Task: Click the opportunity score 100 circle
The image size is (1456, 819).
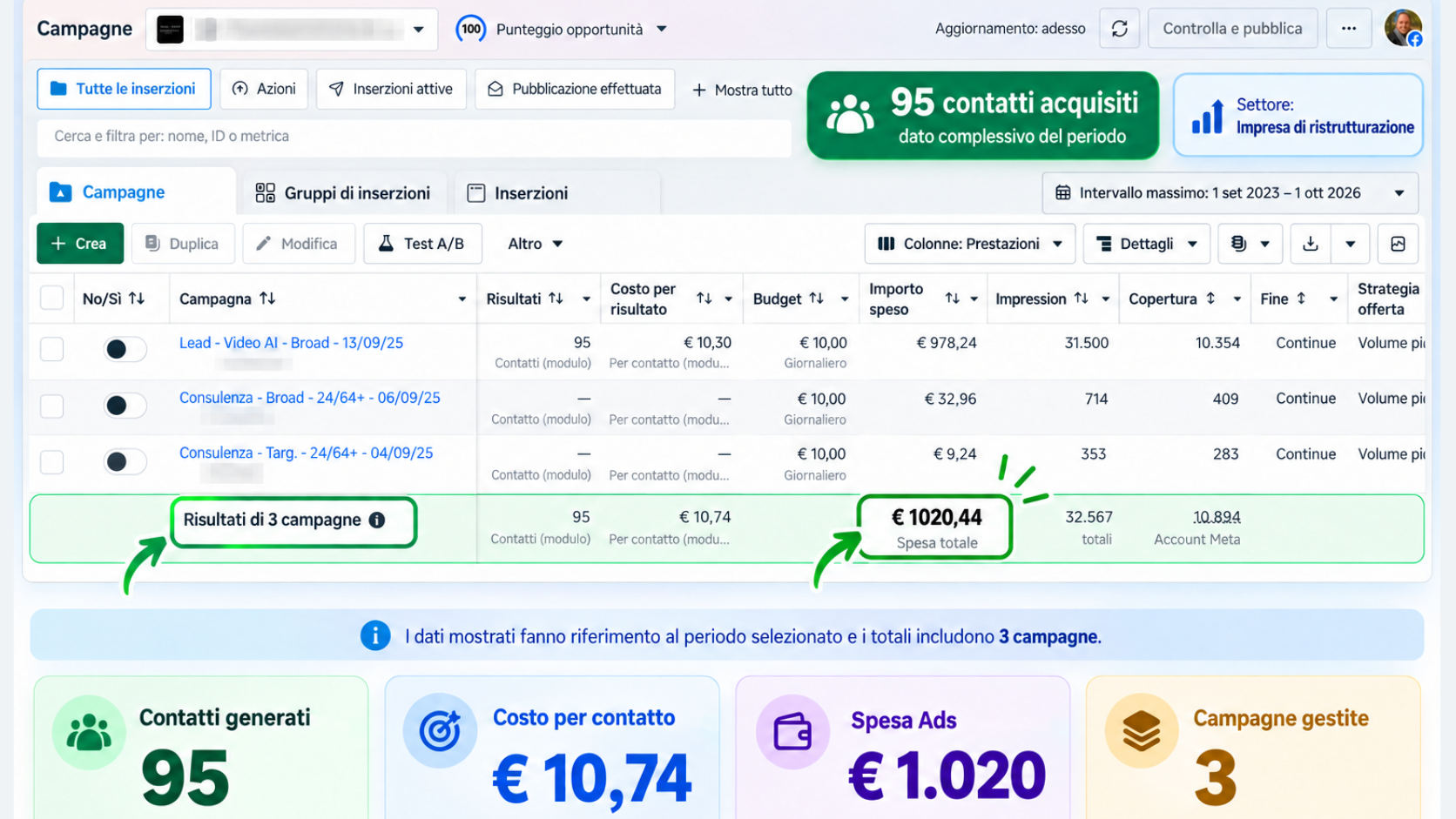Action: point(471,29)
